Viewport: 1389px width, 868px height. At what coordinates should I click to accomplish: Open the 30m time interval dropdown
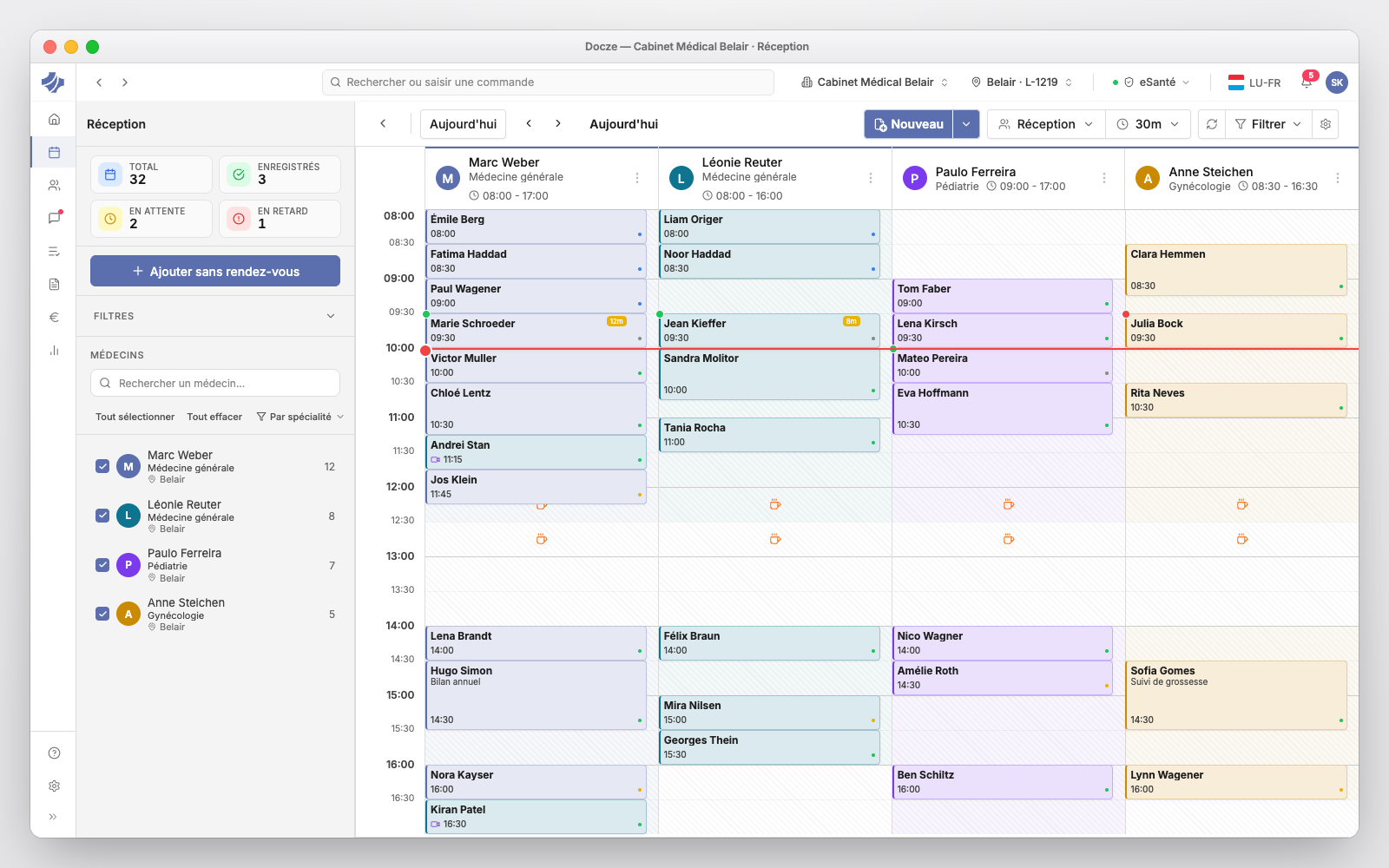coord(1148,124)
